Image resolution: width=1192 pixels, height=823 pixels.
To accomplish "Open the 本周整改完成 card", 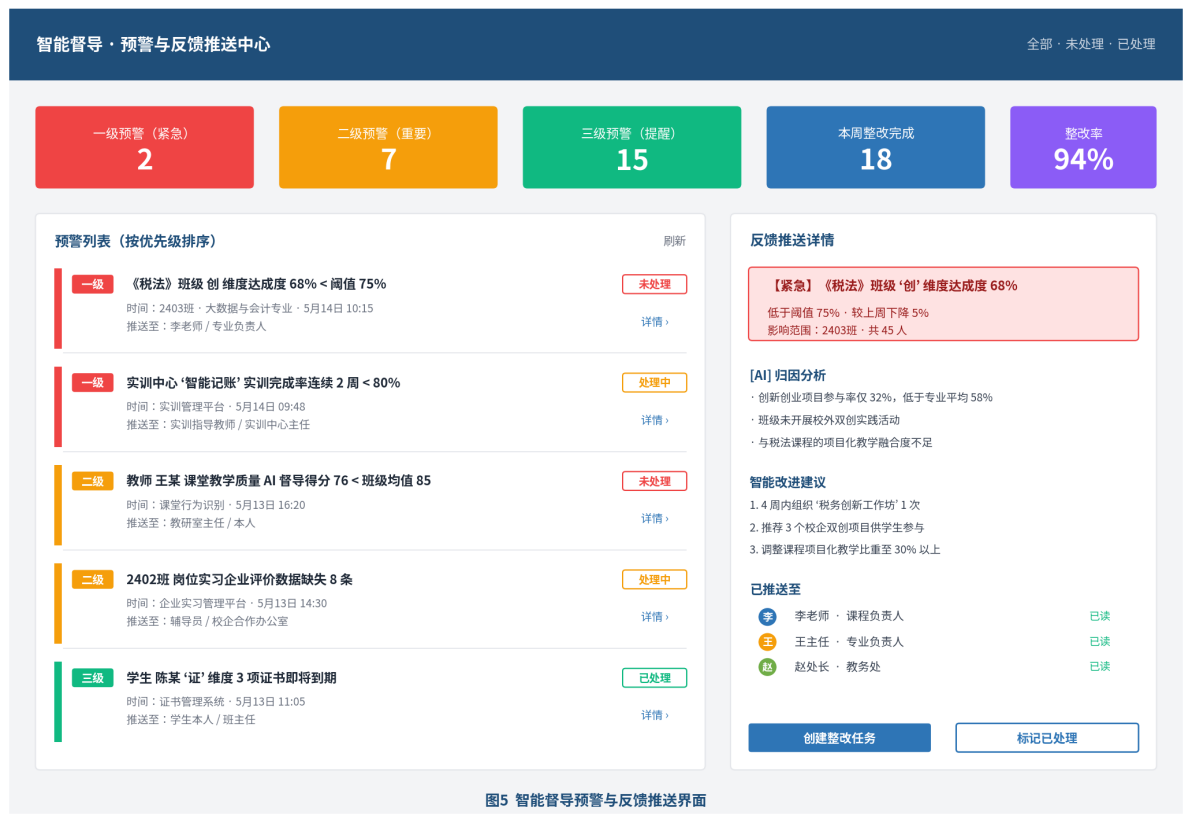I will point(876,147).
